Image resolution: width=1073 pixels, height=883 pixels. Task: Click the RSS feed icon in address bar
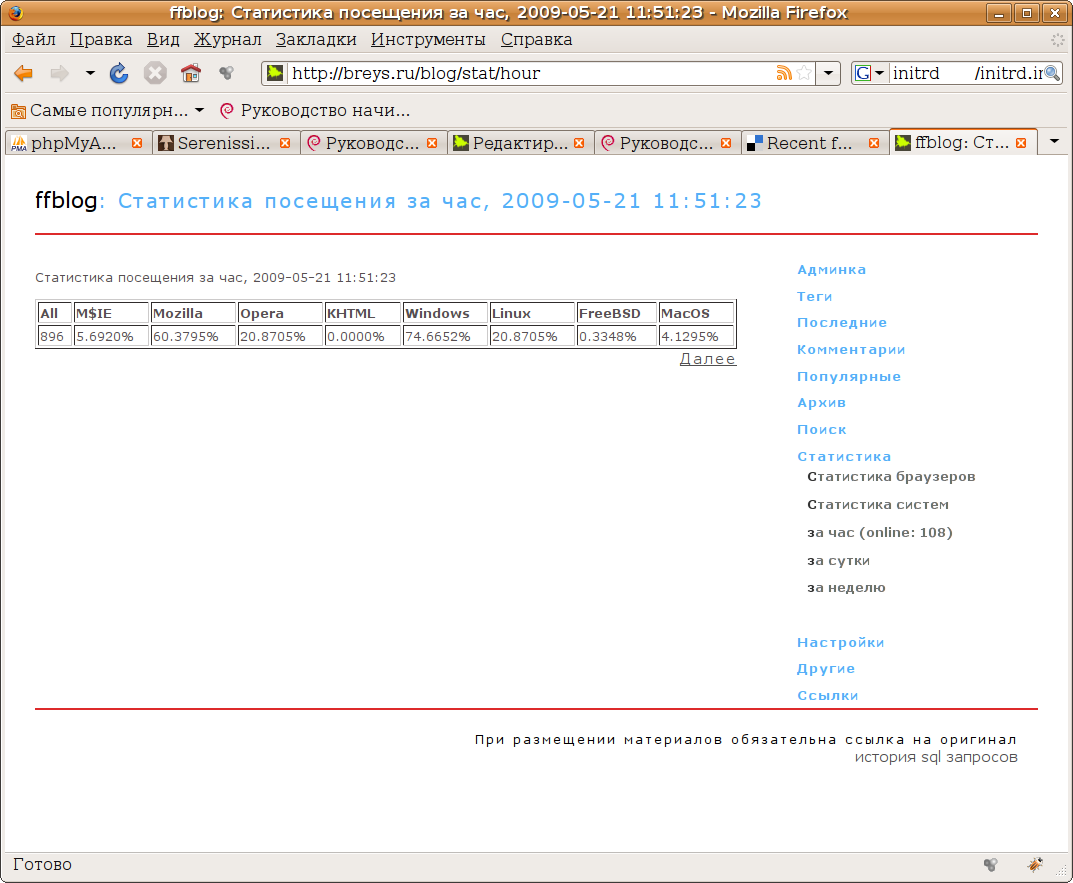[x=784, y=73]
